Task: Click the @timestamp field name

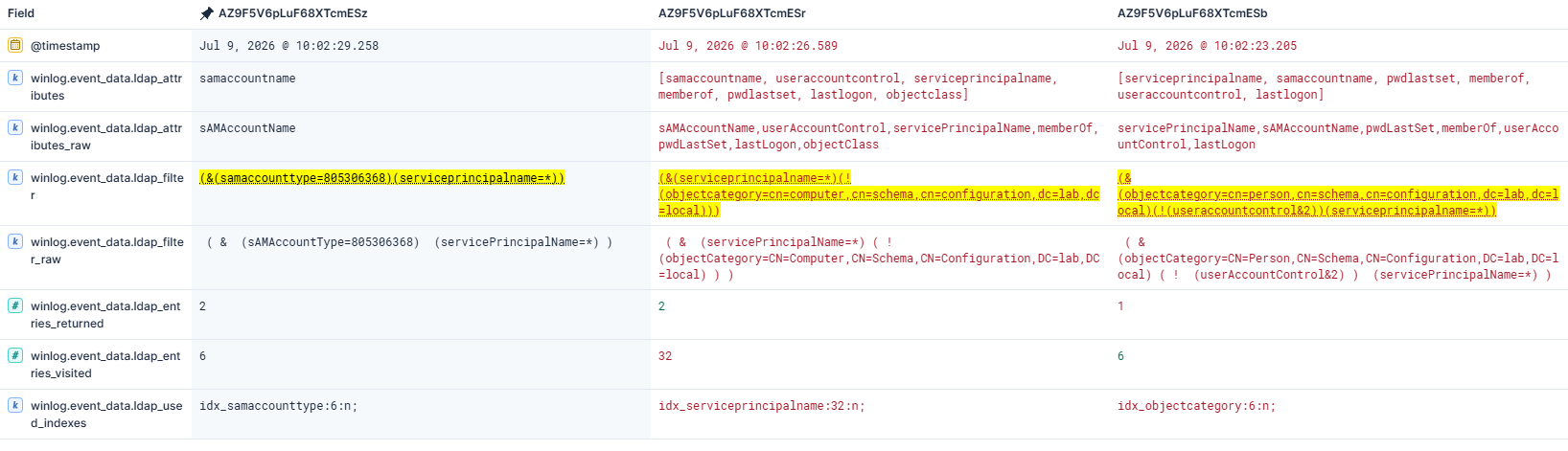Action: click(x=65, y=46)
